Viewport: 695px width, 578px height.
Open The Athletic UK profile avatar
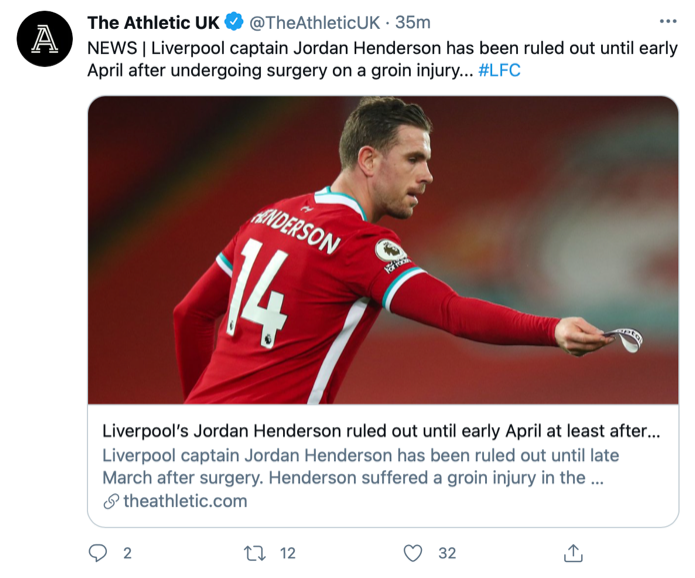pos(45,39)
